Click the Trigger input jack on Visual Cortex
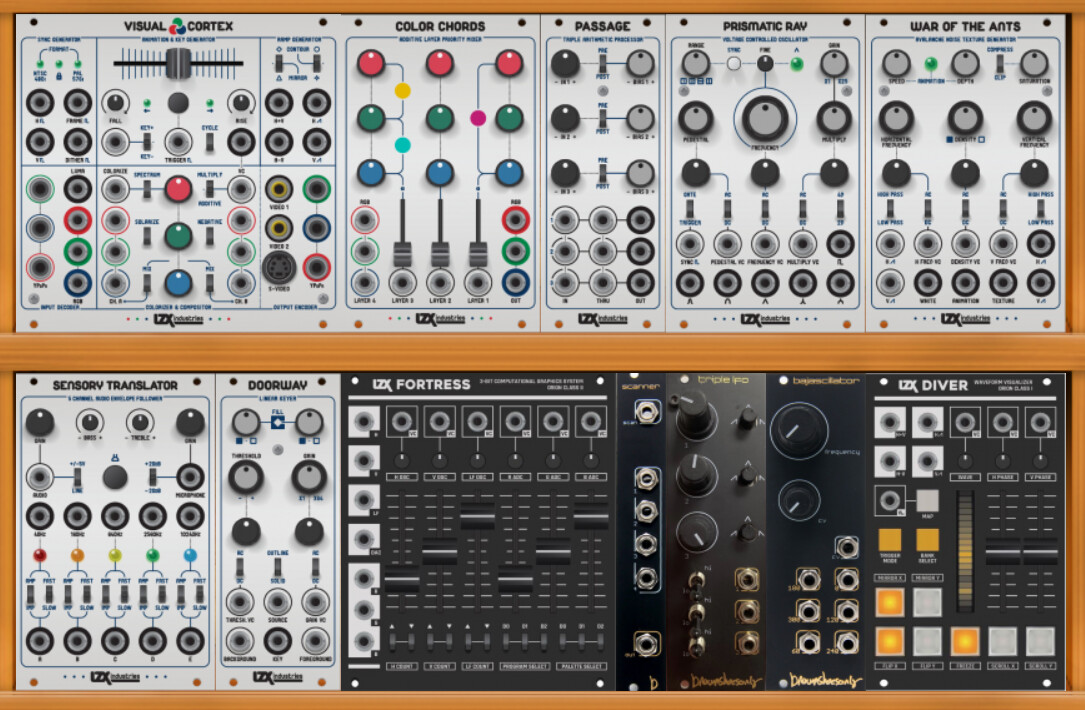 pyautogui.click(x=178, y=142)
